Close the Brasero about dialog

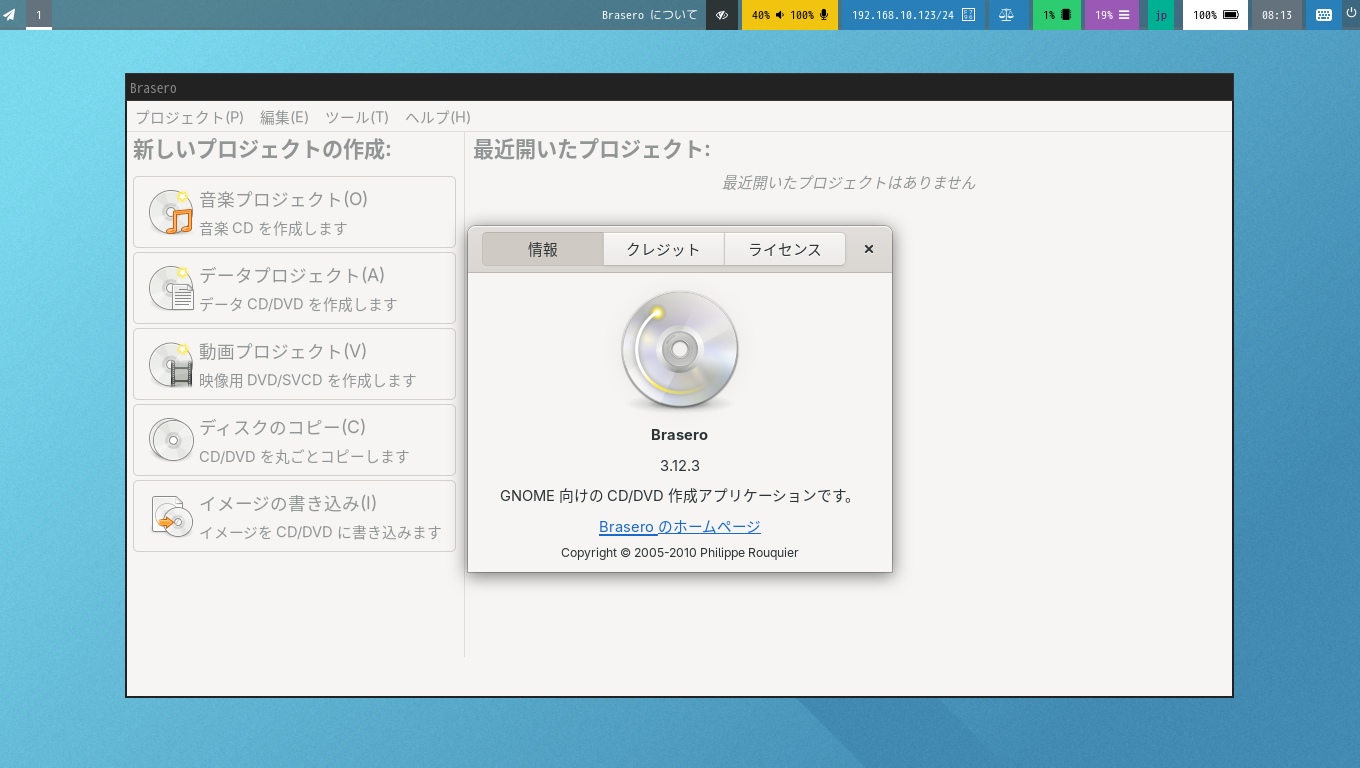click(869, 249)
